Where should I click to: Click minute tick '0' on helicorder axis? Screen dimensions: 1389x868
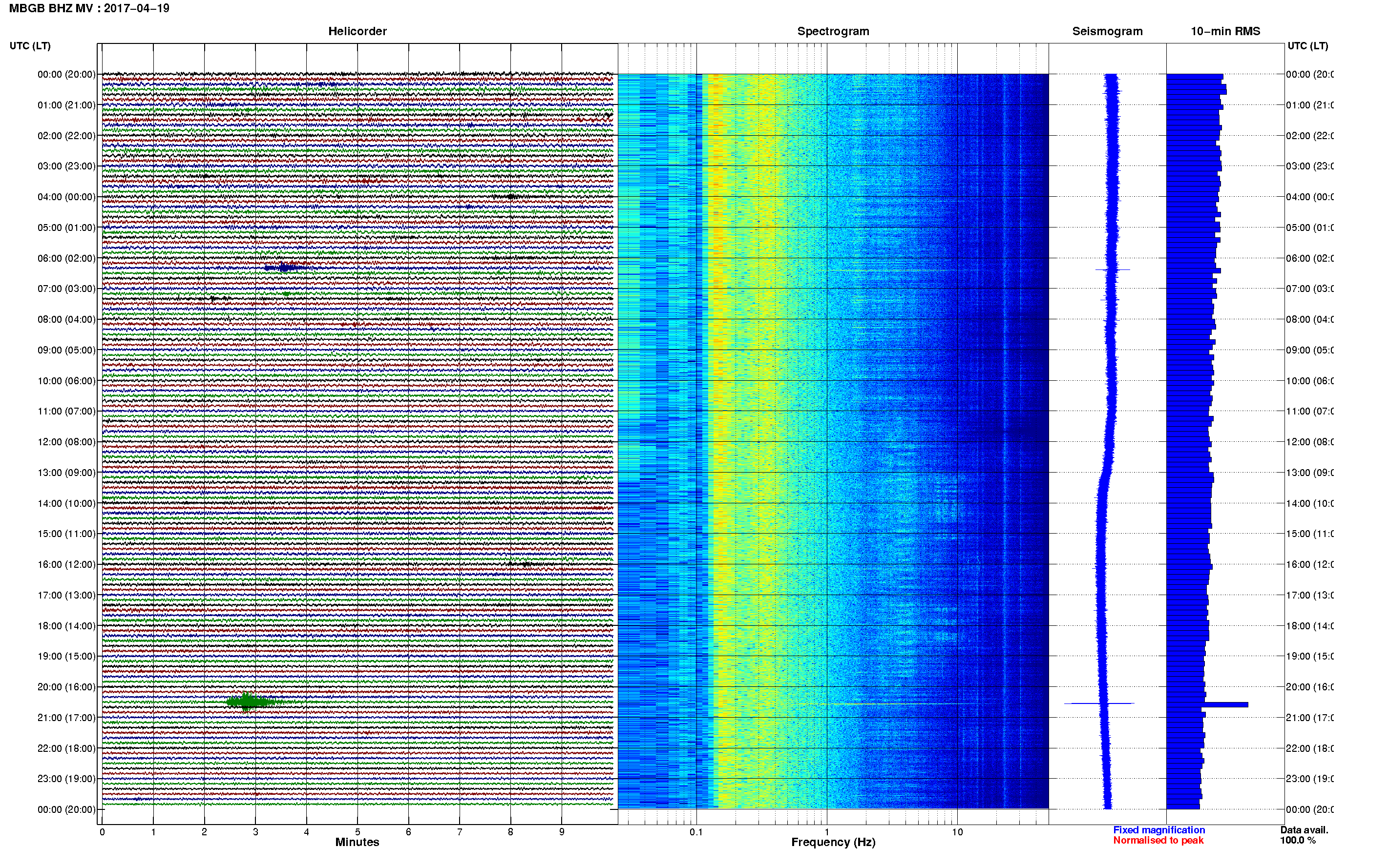[102, 832]
